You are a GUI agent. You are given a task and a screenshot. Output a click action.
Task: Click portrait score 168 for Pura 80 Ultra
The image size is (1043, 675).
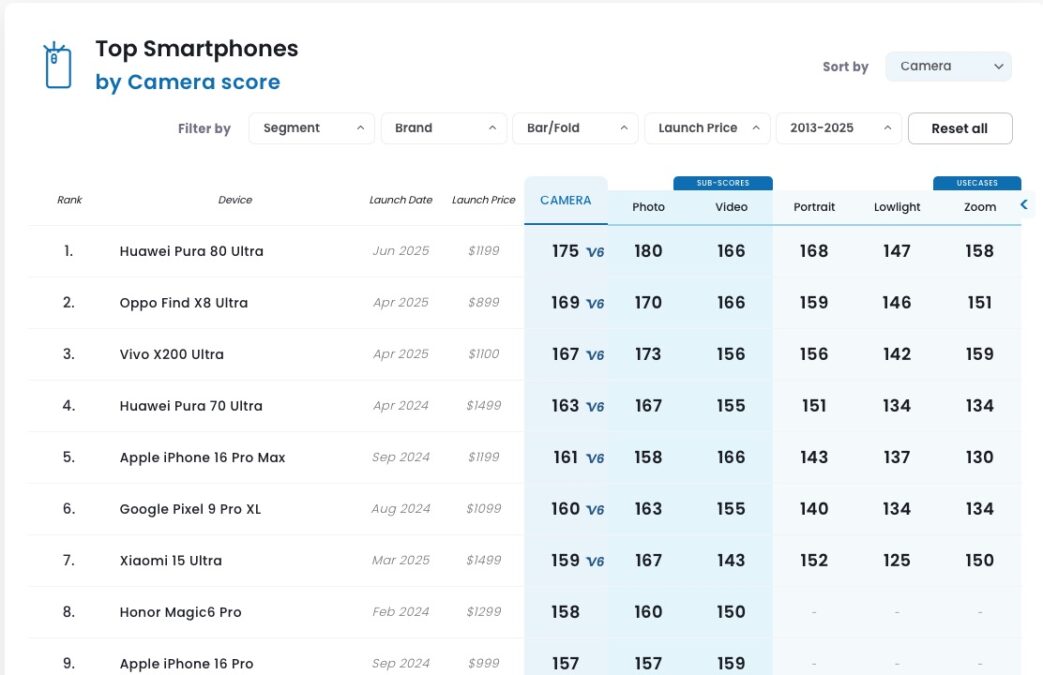coord(814,251)
